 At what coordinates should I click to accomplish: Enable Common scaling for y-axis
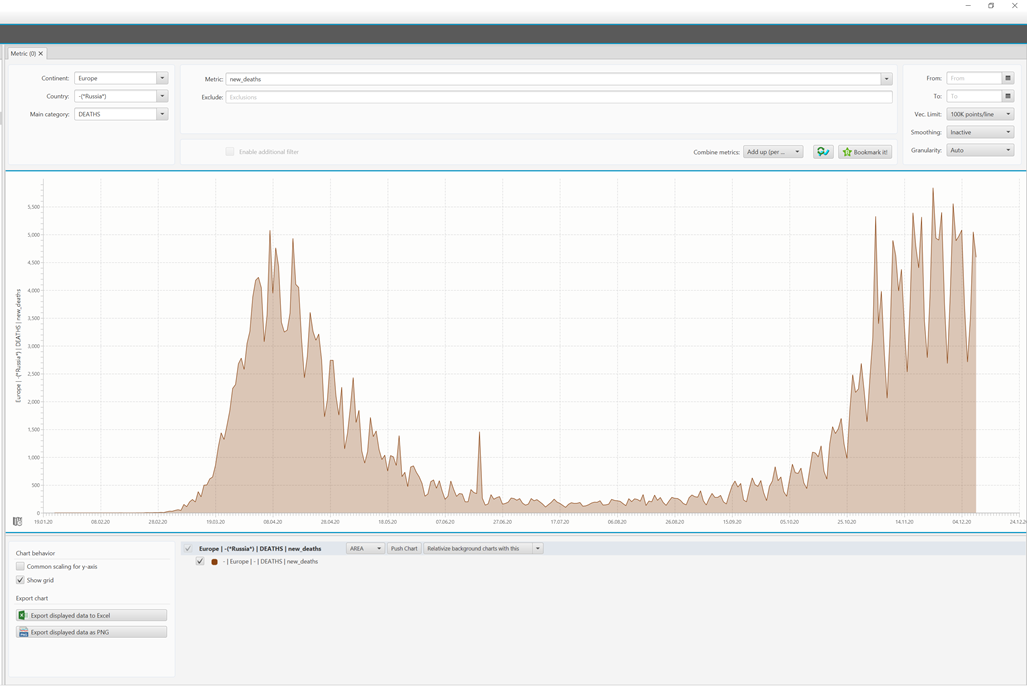pos(20,567)
